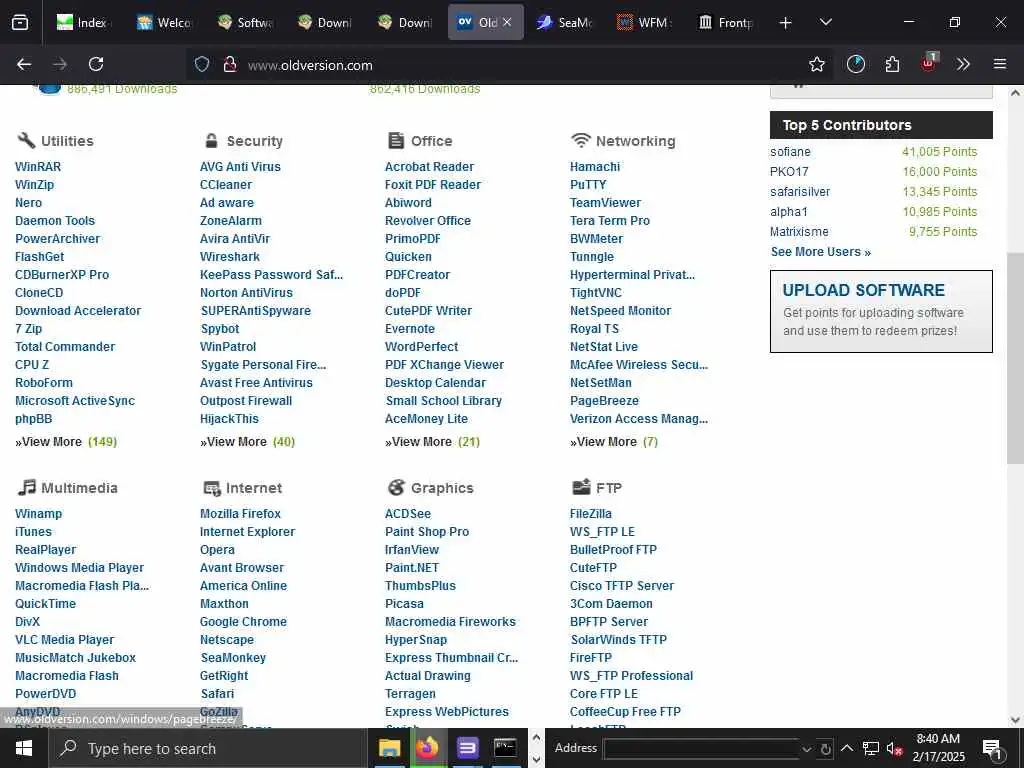The height and width of the screenshot is (768, 1024).
Task: Click the Multimedia music note icon
Action: coord(26,487)
